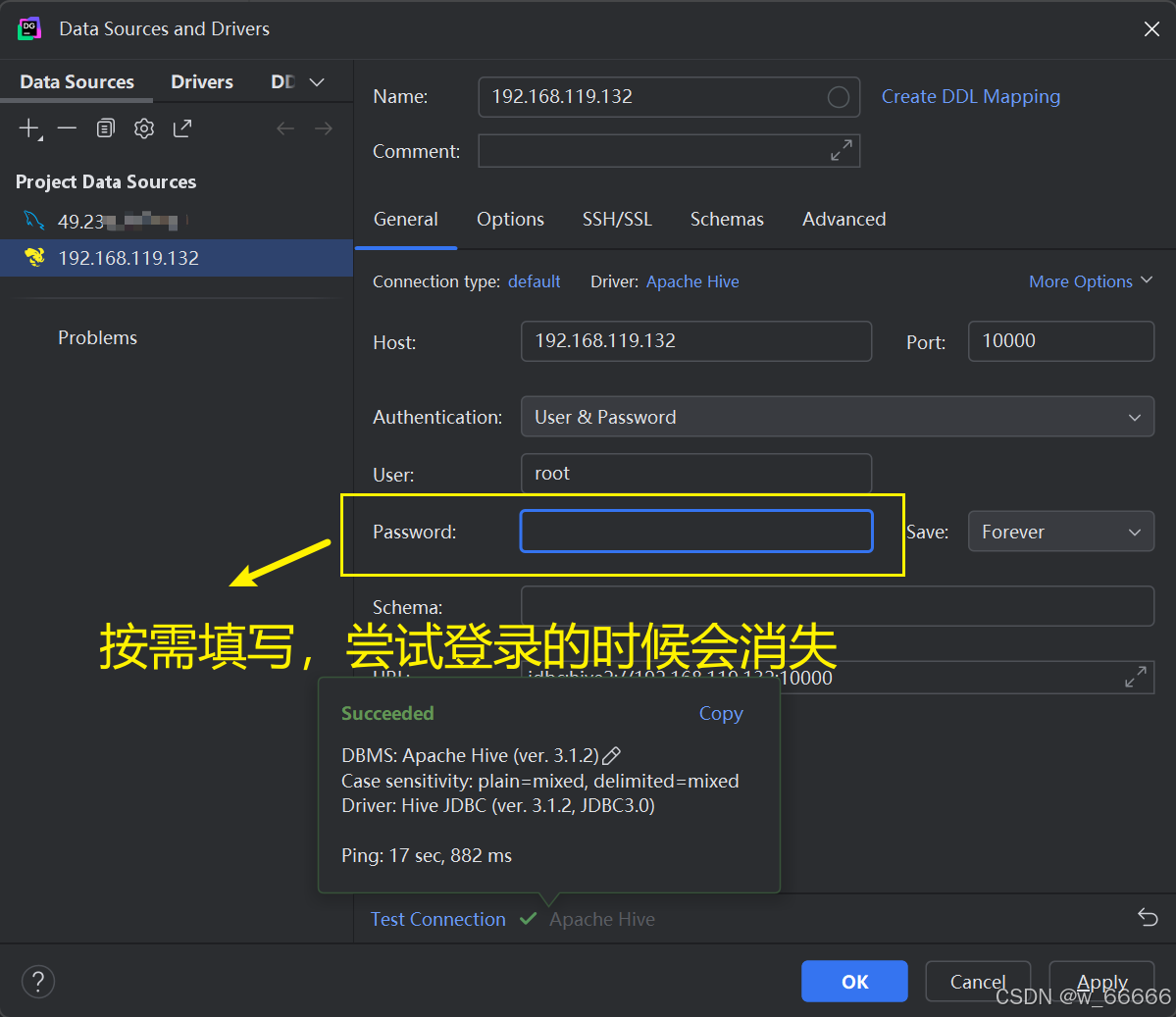This screenshot has width=1176, height=1017.
Task: Open the Authentication dropdown
Action: 837,416
